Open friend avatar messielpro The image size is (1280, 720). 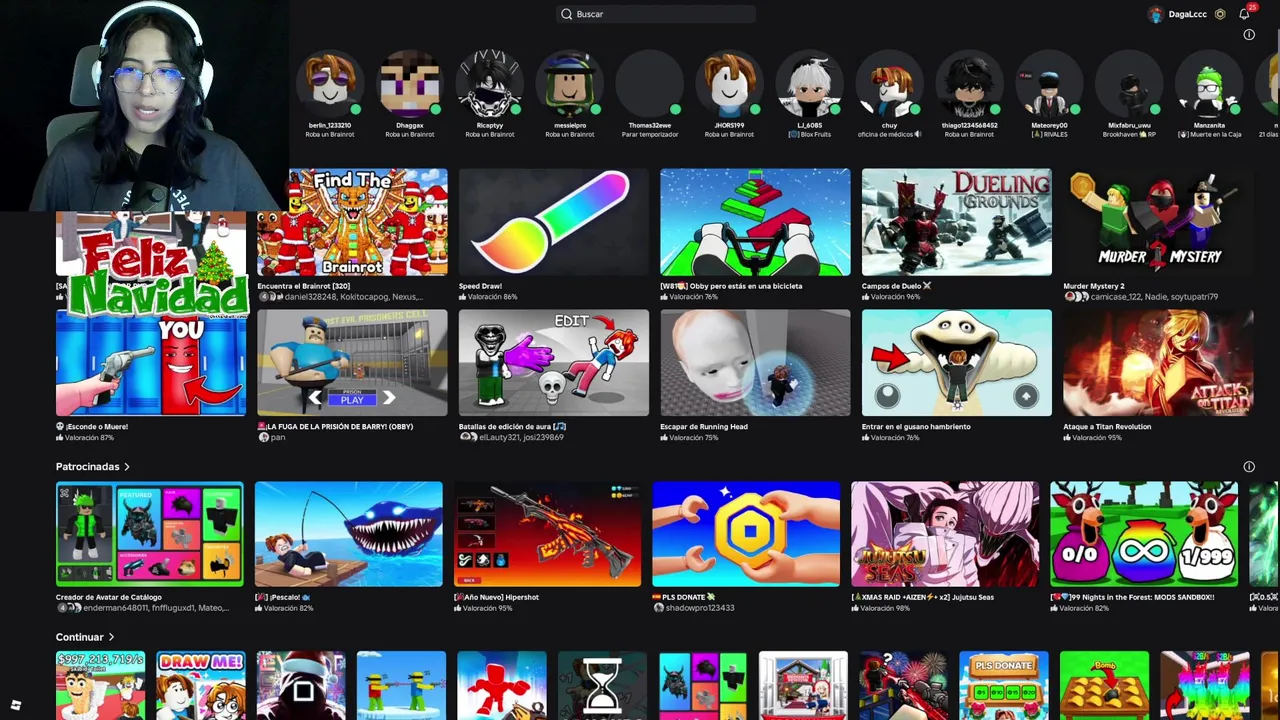[x=569, y=84]
